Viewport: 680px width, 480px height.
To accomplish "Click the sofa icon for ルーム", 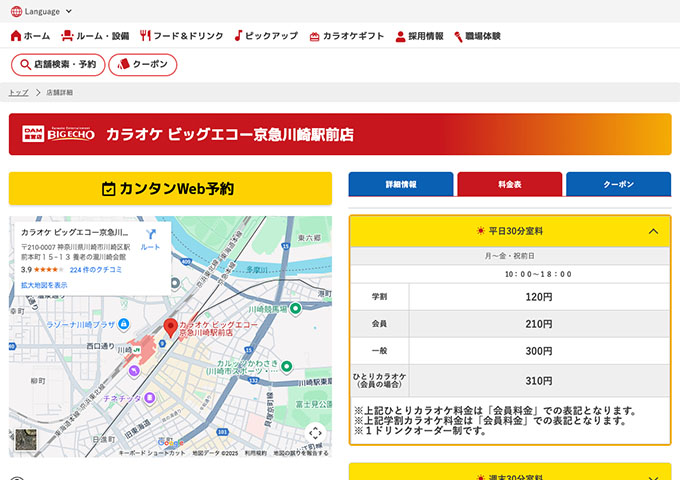I will tap(67, 36).
